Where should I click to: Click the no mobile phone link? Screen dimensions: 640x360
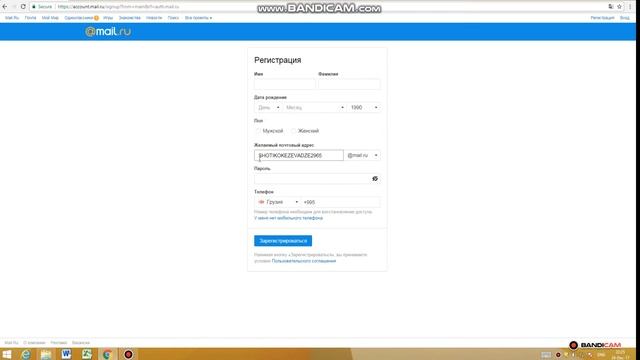click(x=289, y=218)
